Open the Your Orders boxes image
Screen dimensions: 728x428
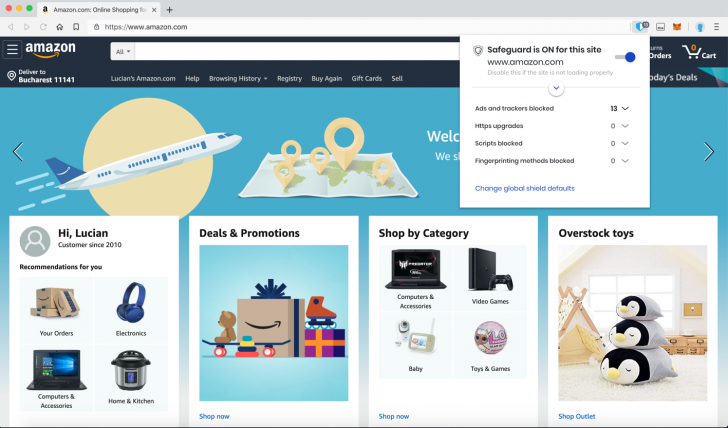[56, 303]
